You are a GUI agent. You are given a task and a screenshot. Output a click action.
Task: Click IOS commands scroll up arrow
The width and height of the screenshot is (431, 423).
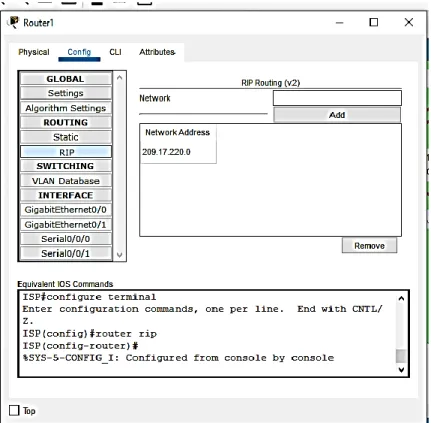pyautogui.click(x=401, y=298)
